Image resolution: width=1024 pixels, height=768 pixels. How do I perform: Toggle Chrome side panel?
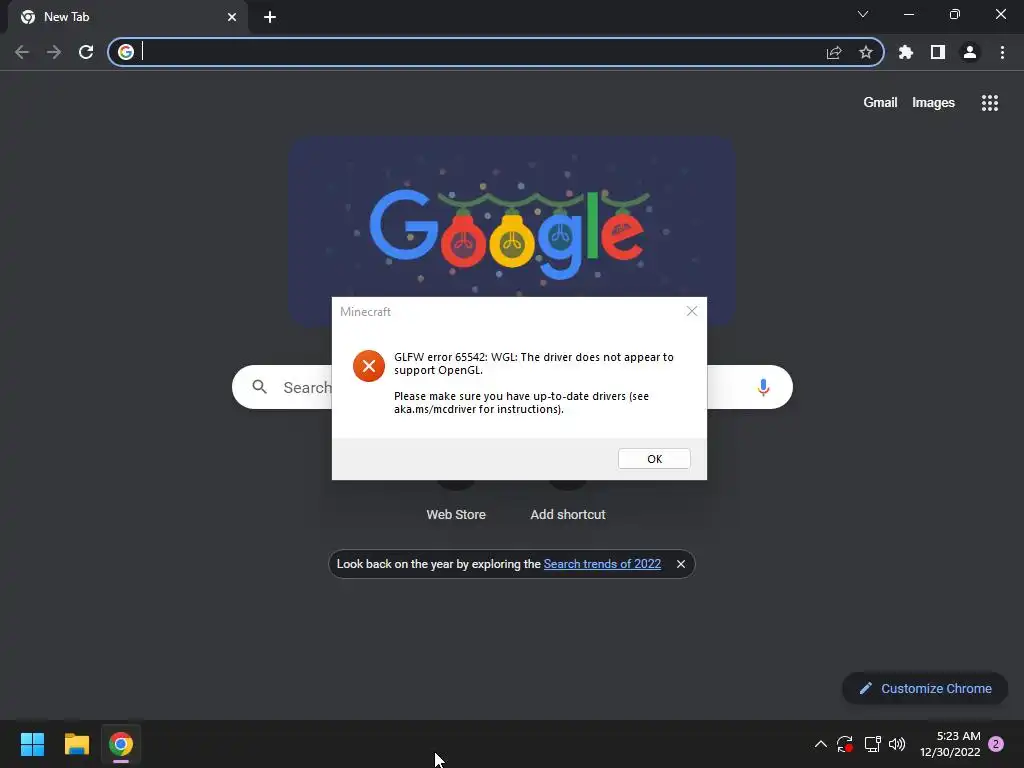coord(938,52)
